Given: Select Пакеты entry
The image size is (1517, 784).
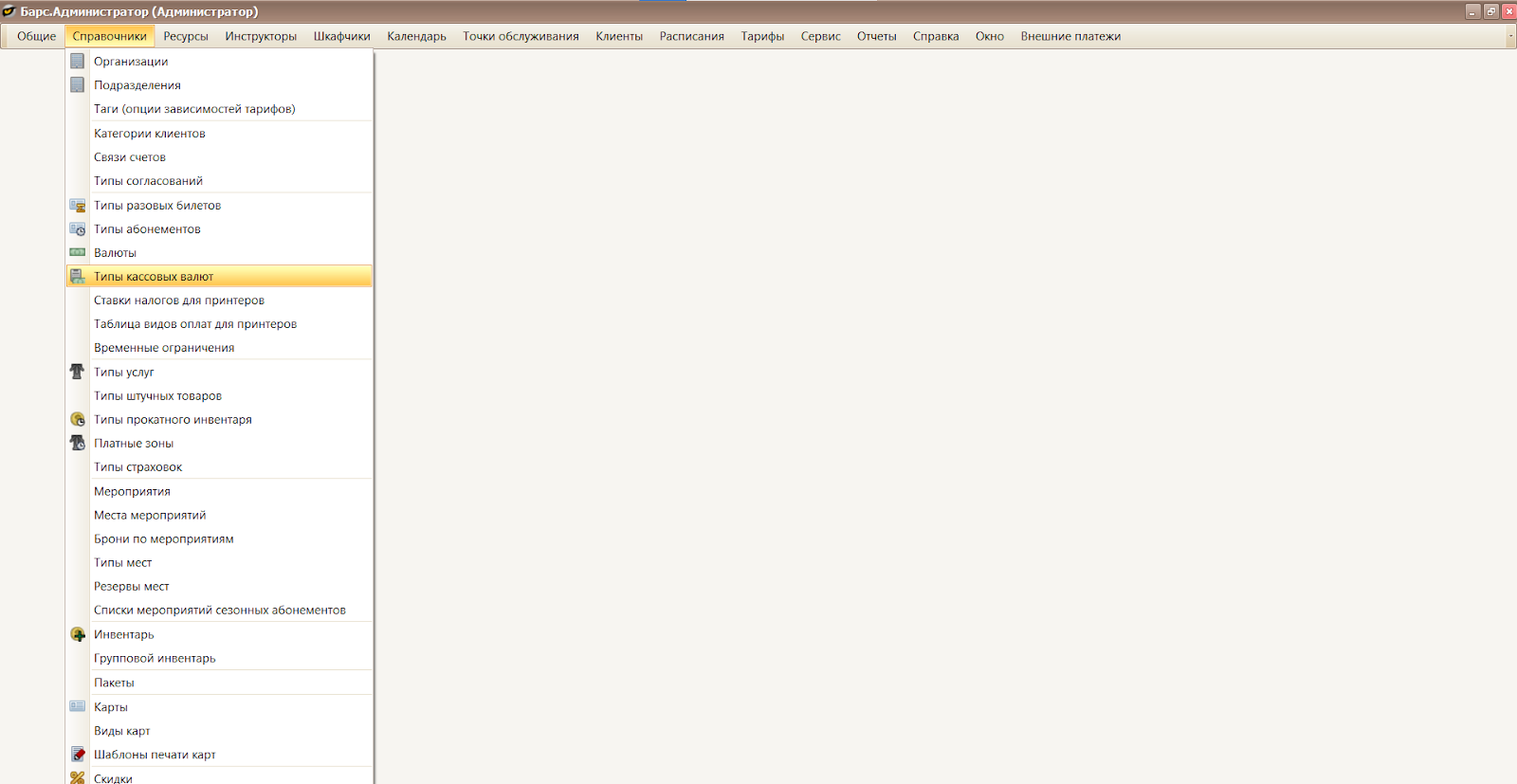Looking at the screenshot, I should click(219, 684).
